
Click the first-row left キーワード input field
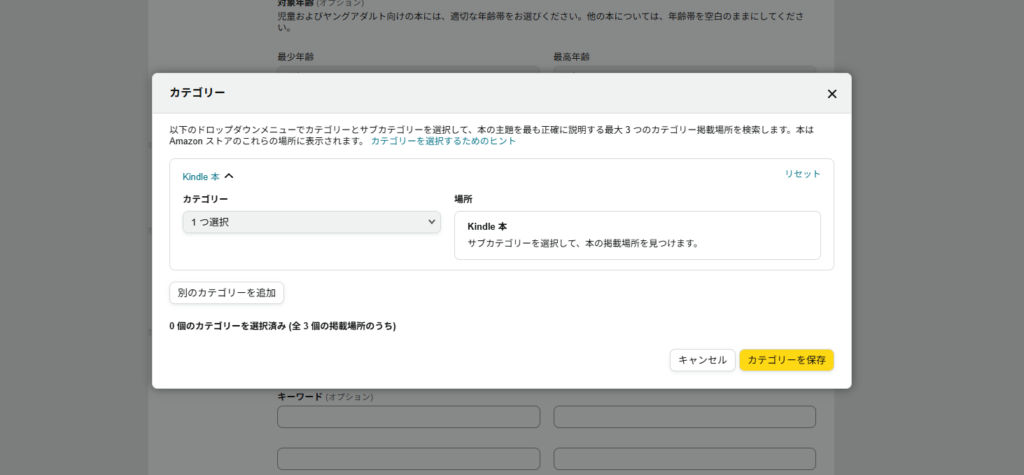(408, 417)
